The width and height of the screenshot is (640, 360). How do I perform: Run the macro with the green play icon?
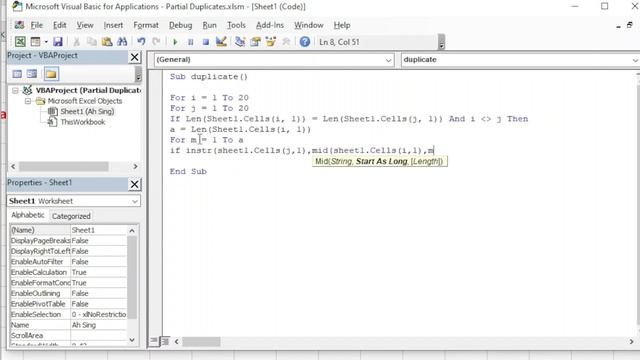pos(175,42)
